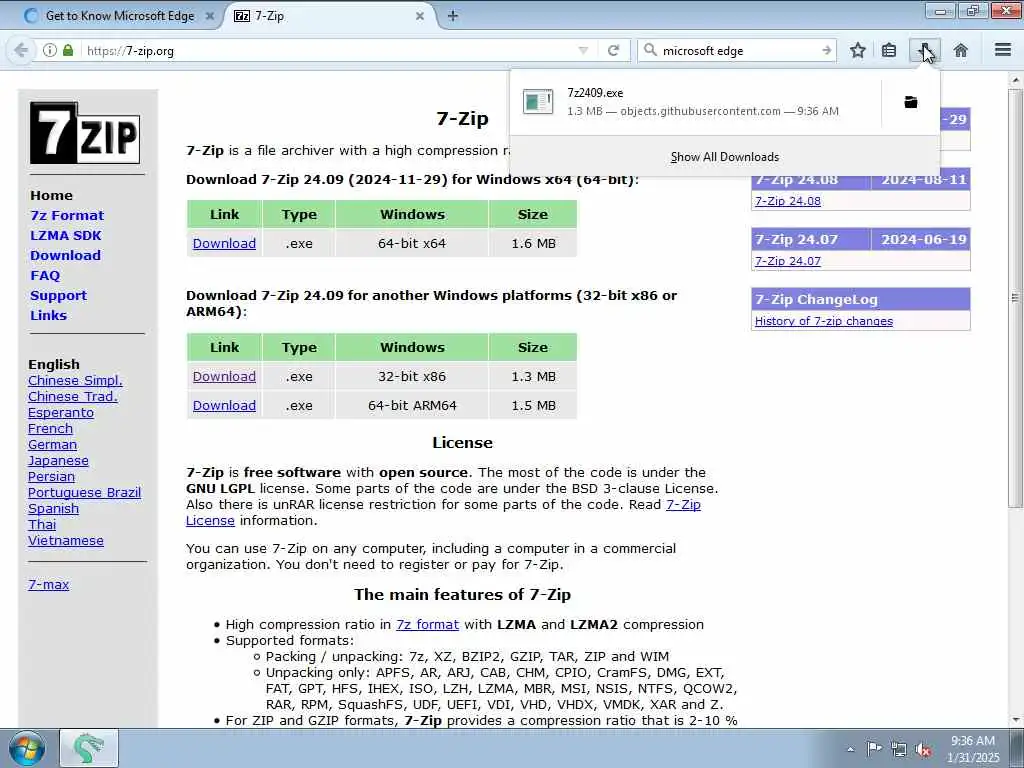The width and height of the screenshot is (1024, 768).
Task: Close the Get to Know Microsoft Edge tab
Action: tap(210, 16)
